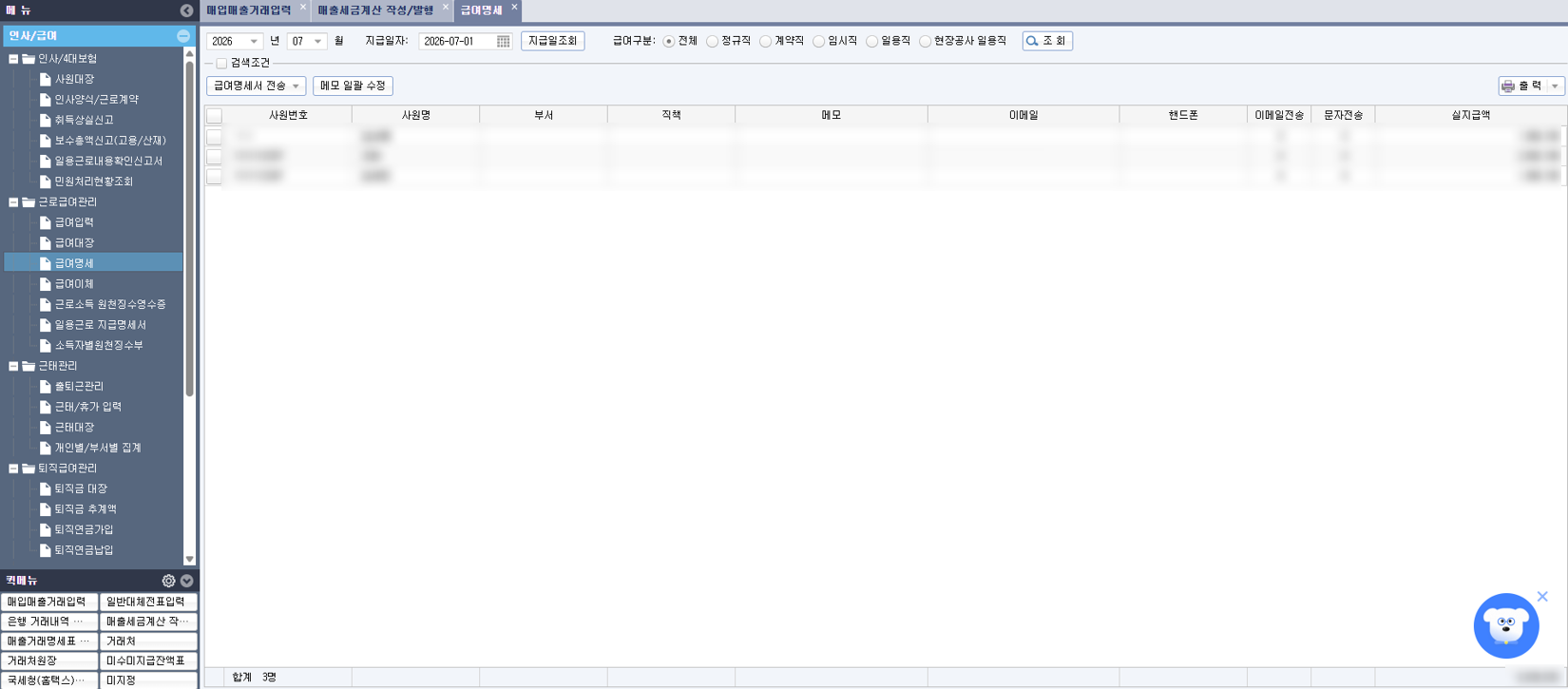Open 출퇴근관리 in the tree

79,387
